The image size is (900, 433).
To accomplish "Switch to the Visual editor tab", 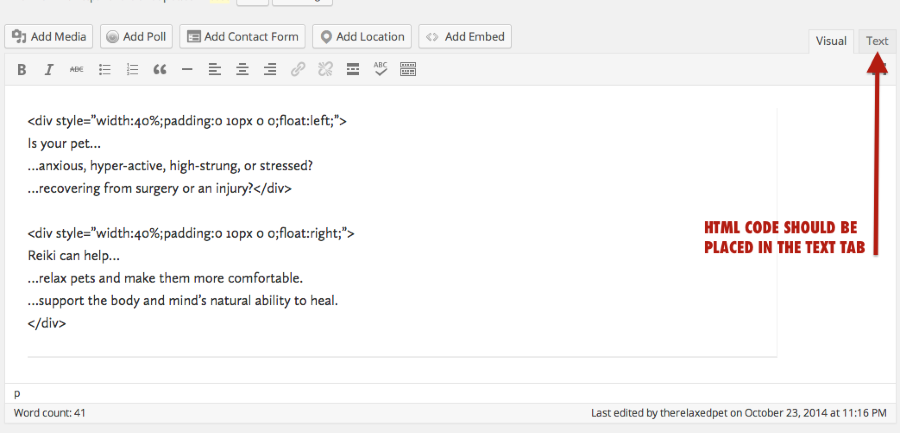I will tap(831, 41).
